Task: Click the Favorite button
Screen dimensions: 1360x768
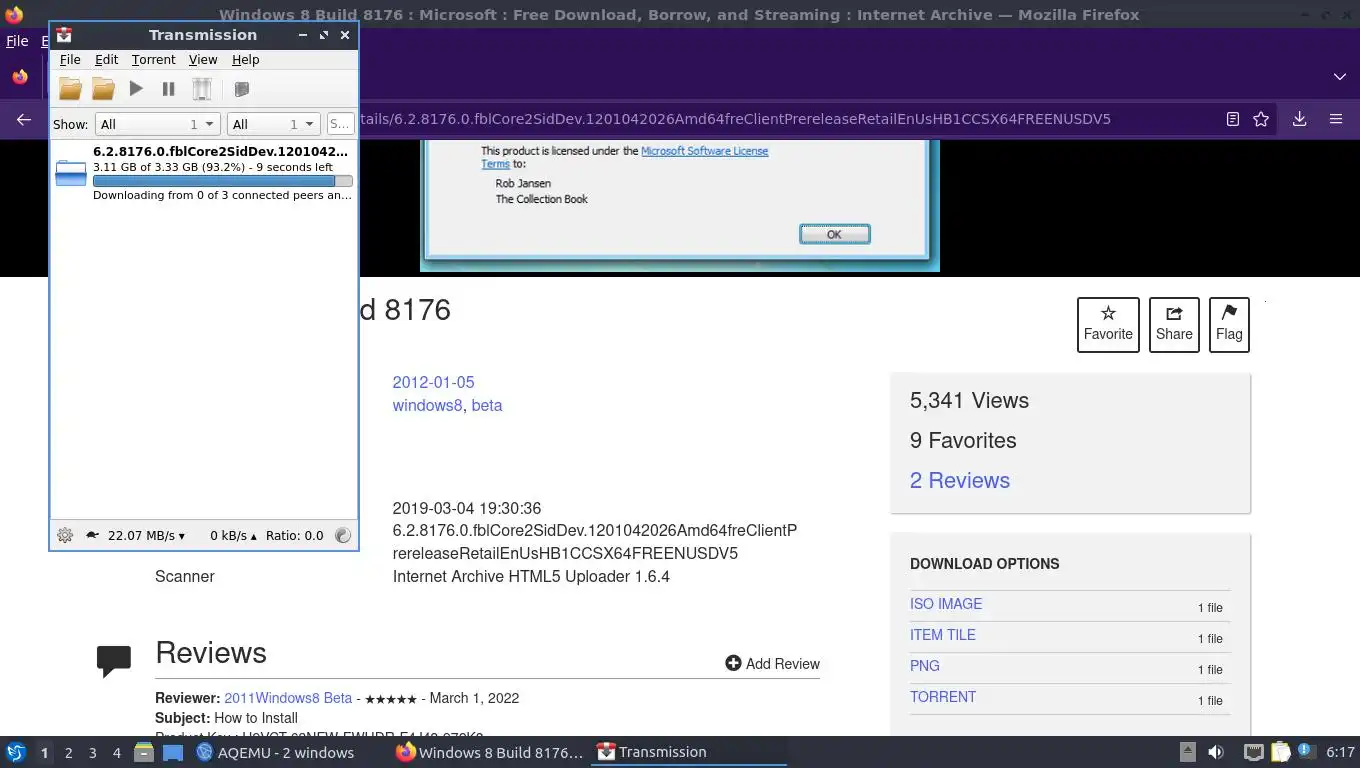Action: (1108, 325)
